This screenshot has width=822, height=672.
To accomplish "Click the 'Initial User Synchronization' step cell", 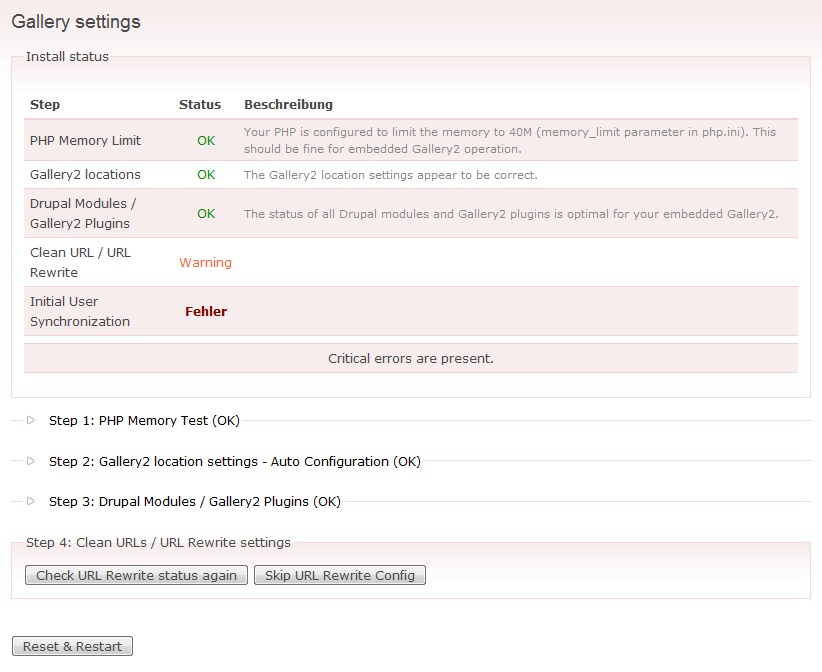I will click(x=80, y=311).
